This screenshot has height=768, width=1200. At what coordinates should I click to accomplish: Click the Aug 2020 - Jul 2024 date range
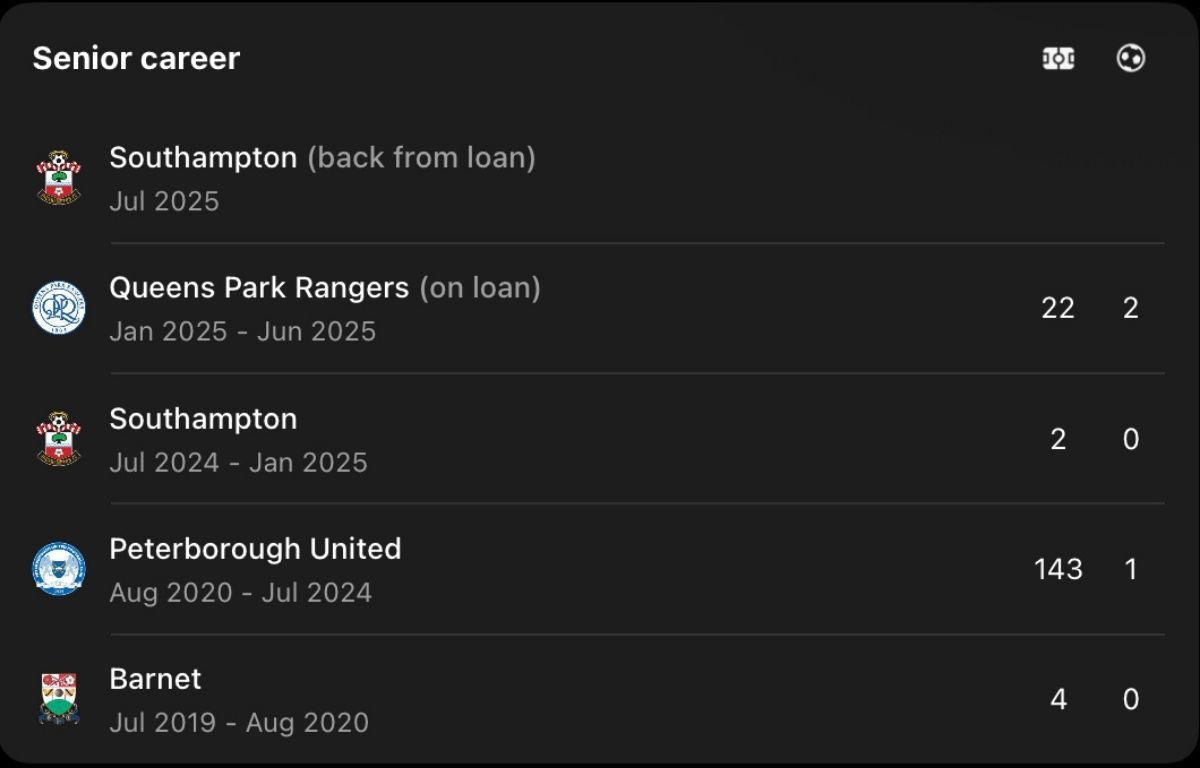pos(241,593)
